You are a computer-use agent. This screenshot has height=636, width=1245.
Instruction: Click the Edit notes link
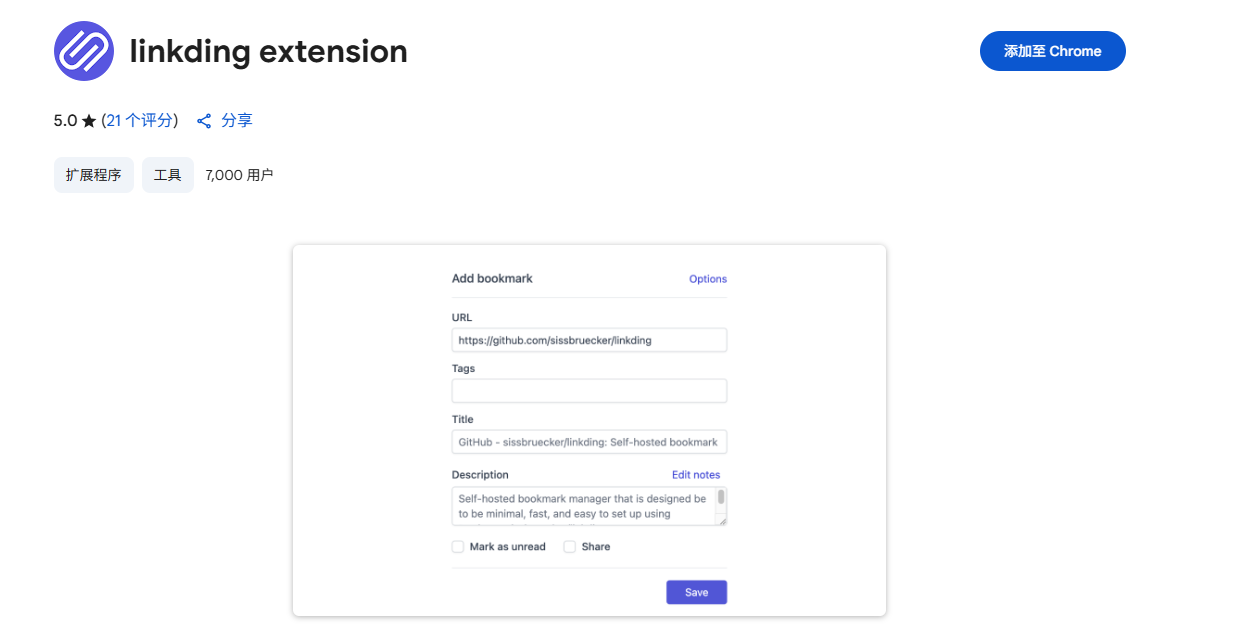[x=696, y=475]
